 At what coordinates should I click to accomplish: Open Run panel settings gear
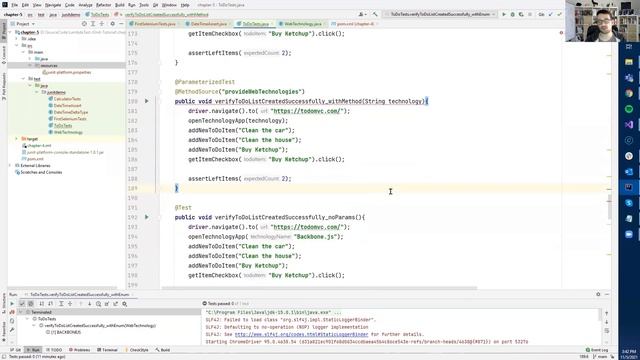tap(598, 294)
